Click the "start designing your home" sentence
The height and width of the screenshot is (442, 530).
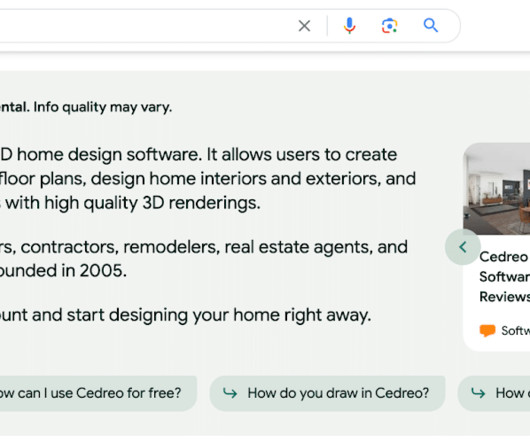(x=185, y=315)
